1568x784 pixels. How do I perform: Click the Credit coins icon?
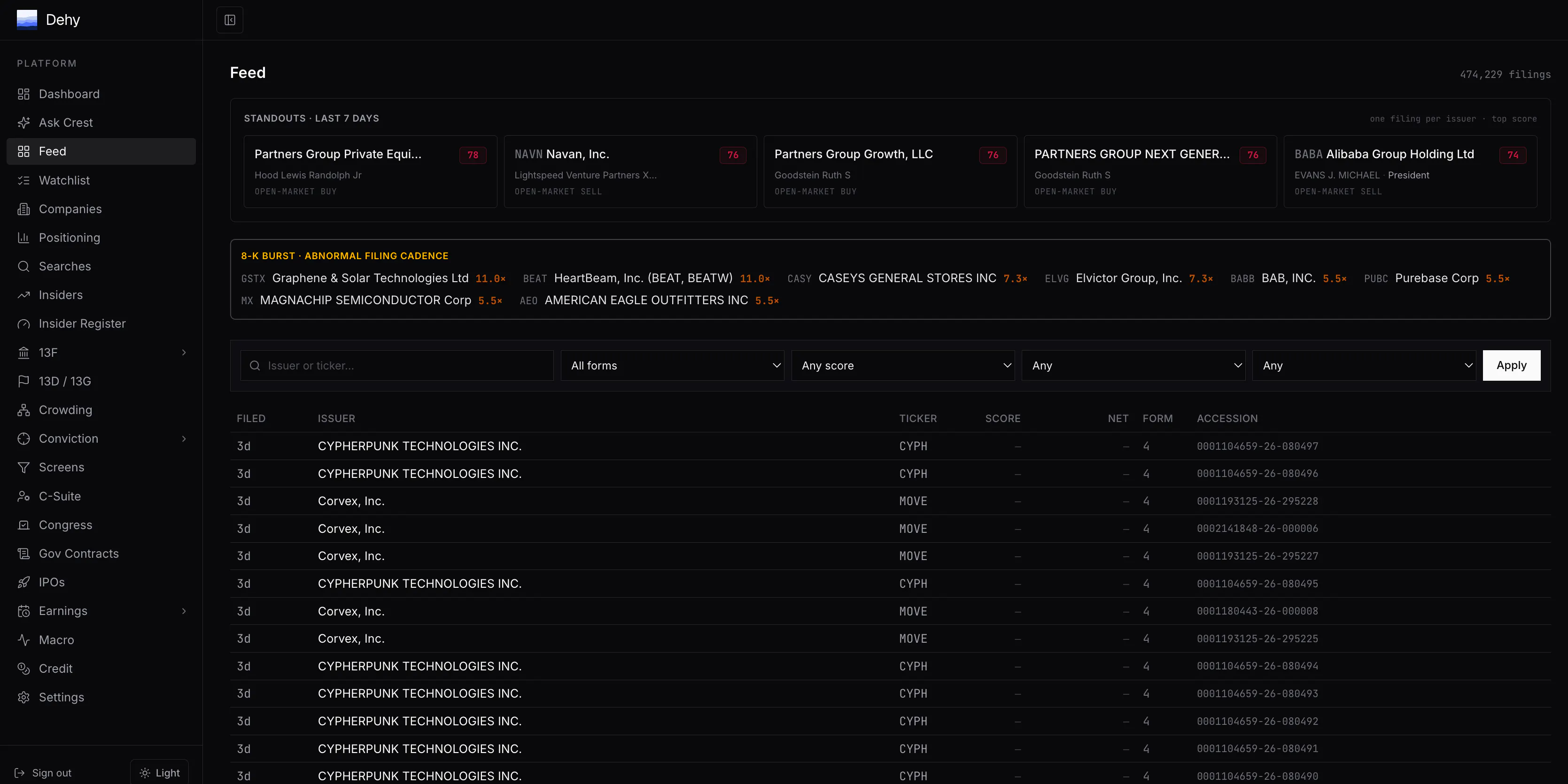pos(24,669)
